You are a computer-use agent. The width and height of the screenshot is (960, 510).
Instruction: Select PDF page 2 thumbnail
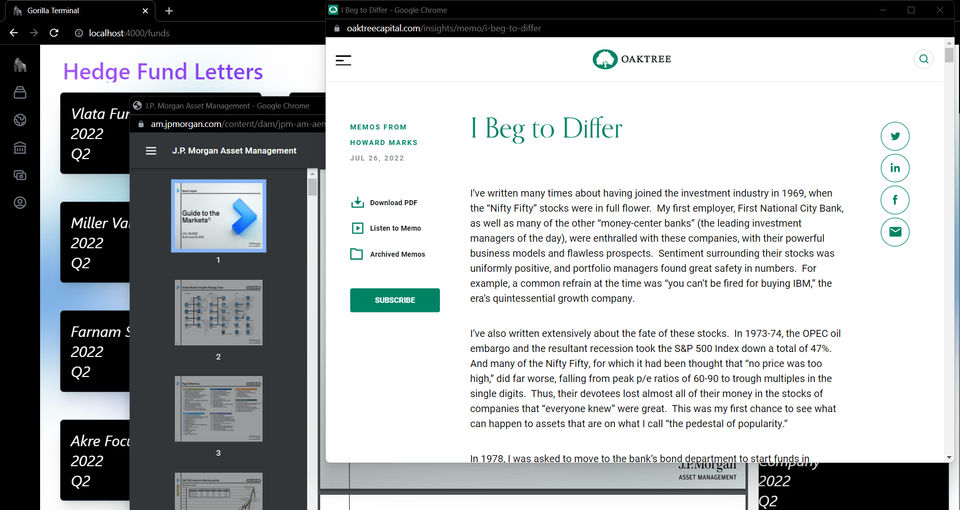[218, 313]
